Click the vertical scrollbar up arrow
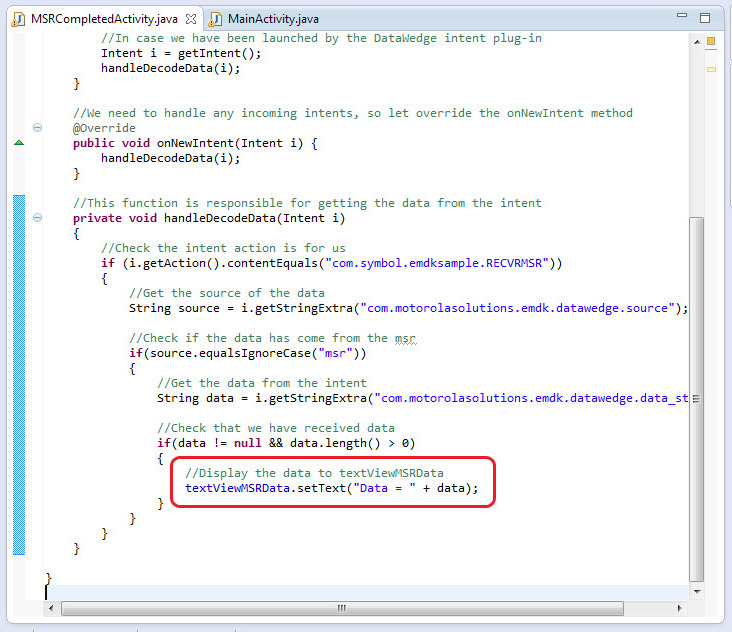 coord(697,41)
